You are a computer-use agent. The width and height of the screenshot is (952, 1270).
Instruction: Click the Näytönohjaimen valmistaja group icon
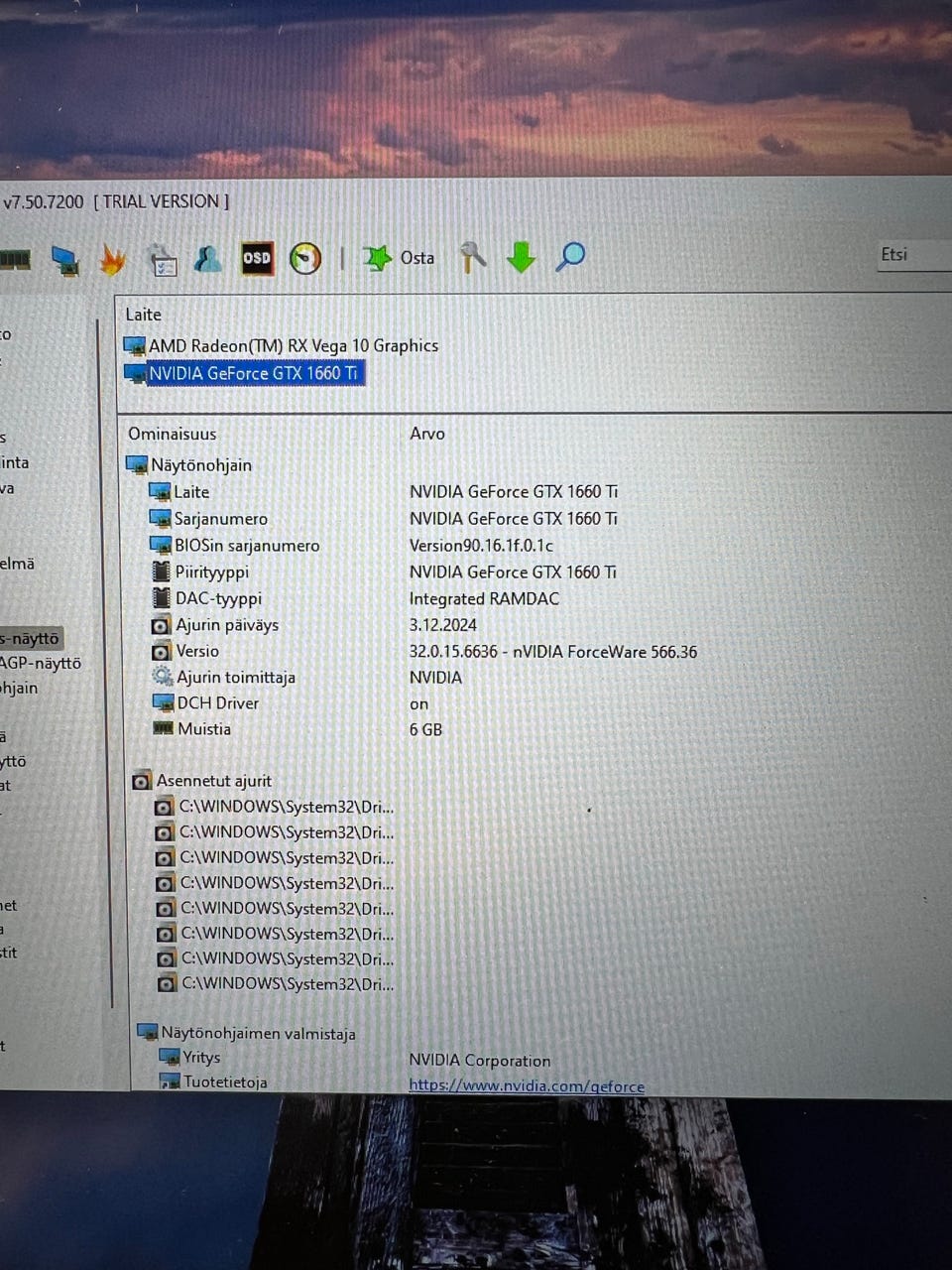(x=147, y=1033)
